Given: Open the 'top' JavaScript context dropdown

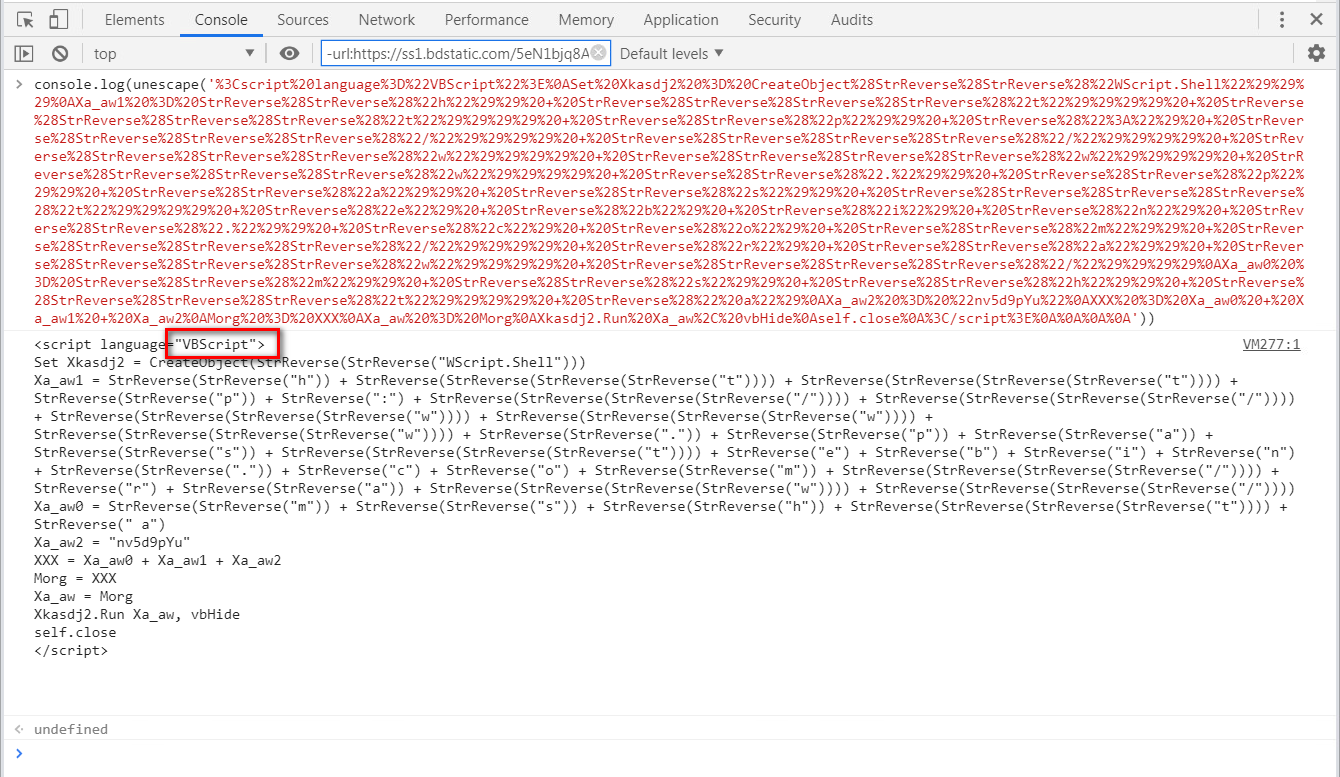Looking at the screenshot, I should (x=174, y=54).
